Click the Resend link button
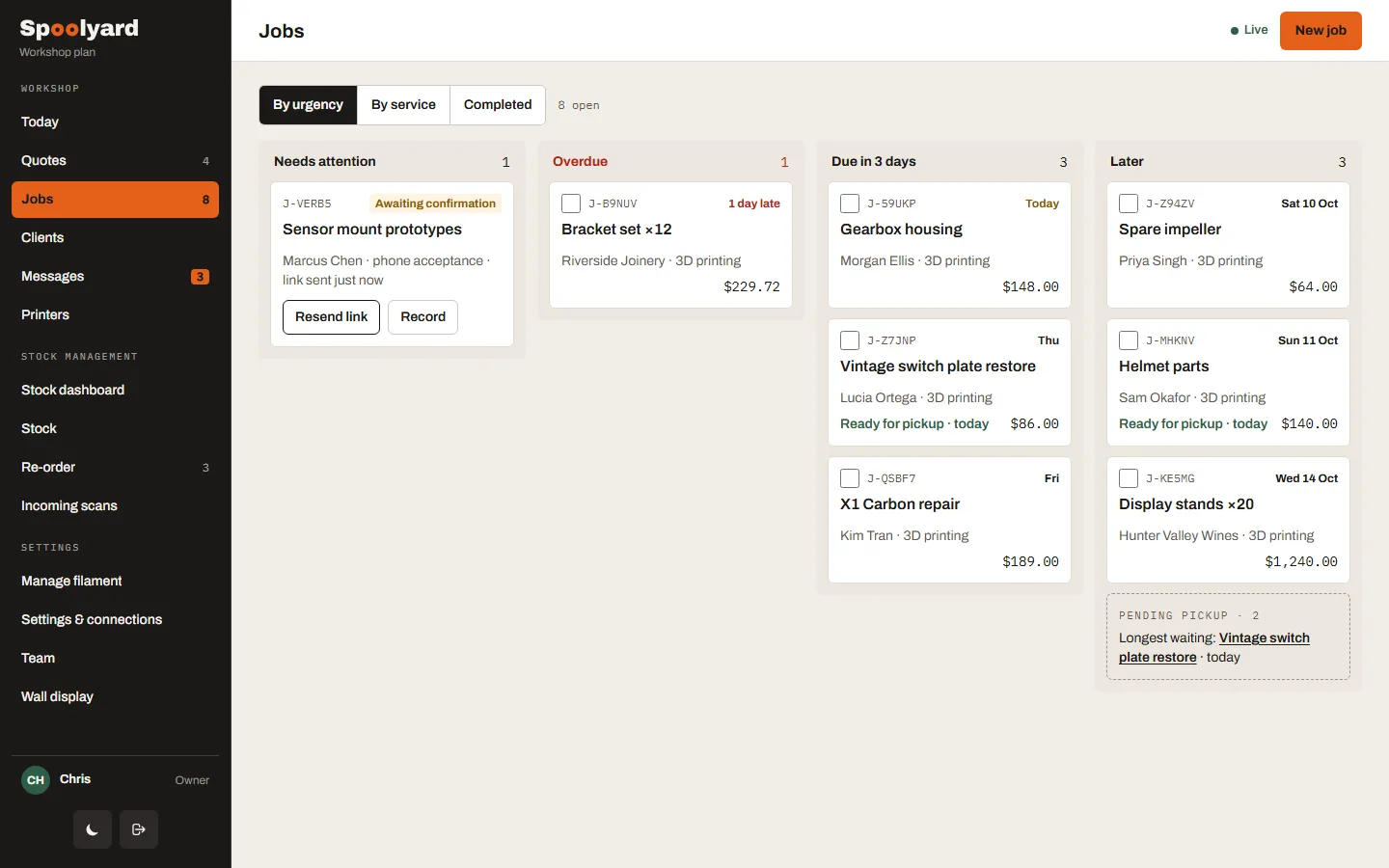The width and height of the screenshot is (1389, 868). (x=331, y=317)
